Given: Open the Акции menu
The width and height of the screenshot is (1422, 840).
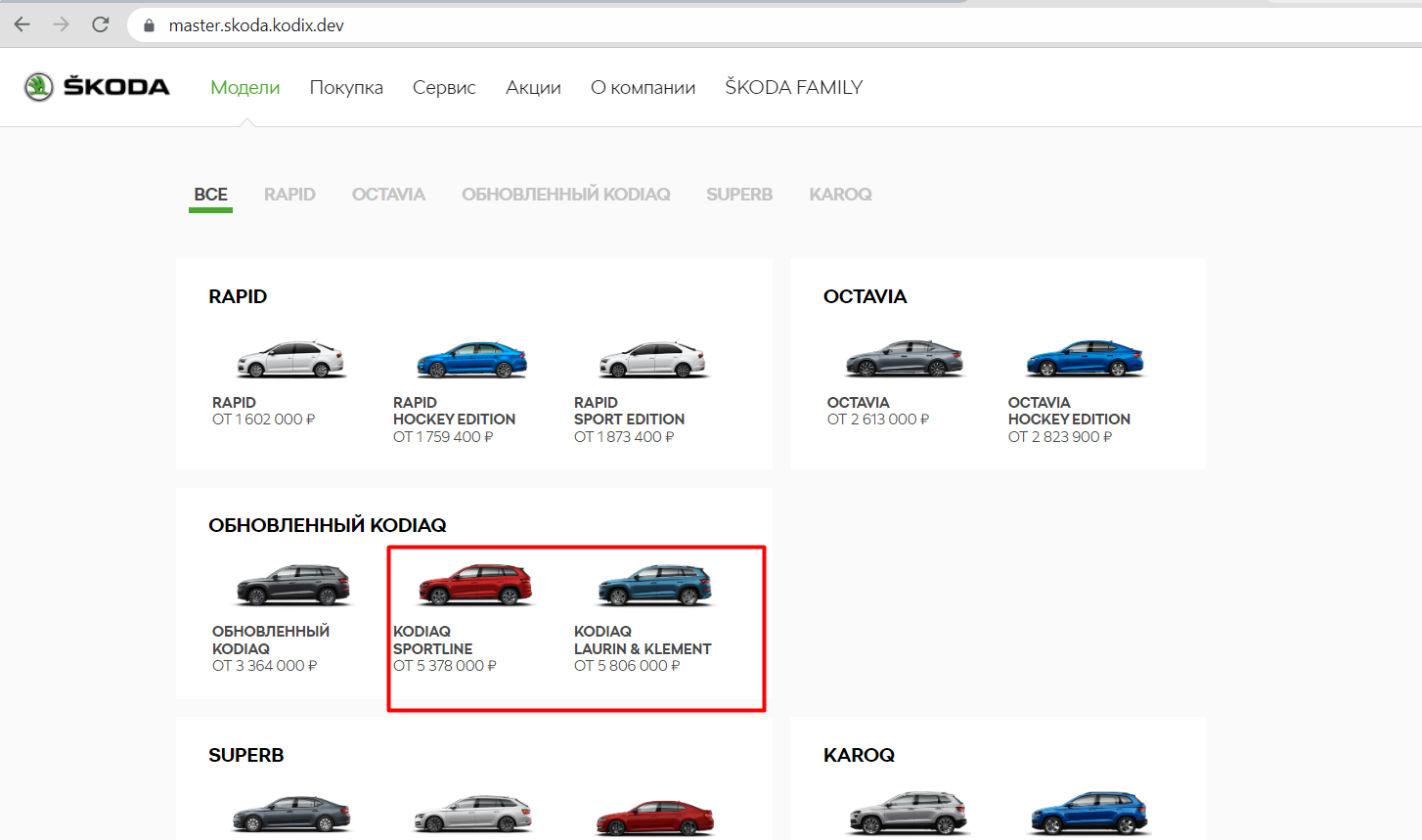Looking at the screenshot, I should coord(533,87).
